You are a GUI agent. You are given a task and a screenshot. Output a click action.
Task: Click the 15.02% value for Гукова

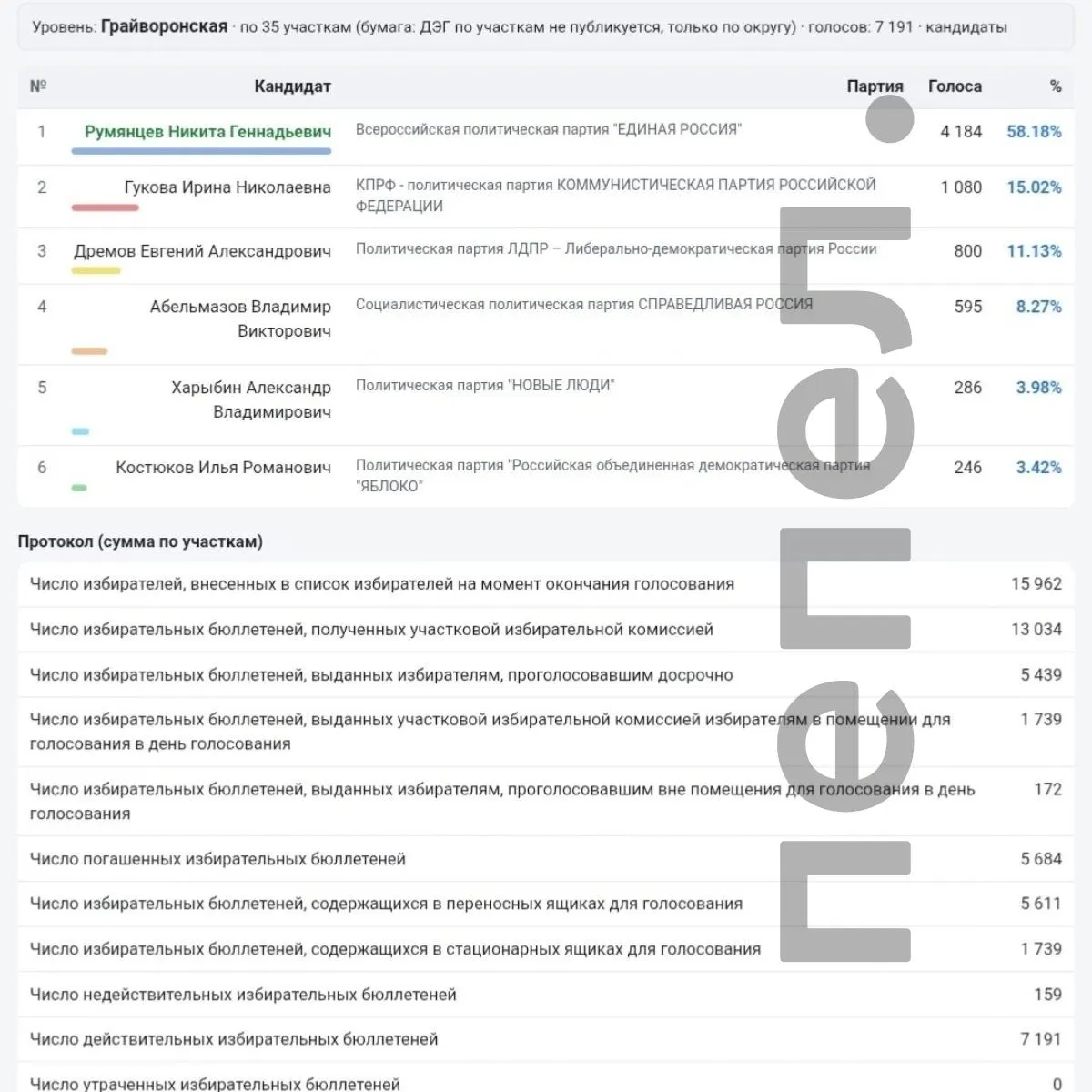click(x=1034, y=187)
